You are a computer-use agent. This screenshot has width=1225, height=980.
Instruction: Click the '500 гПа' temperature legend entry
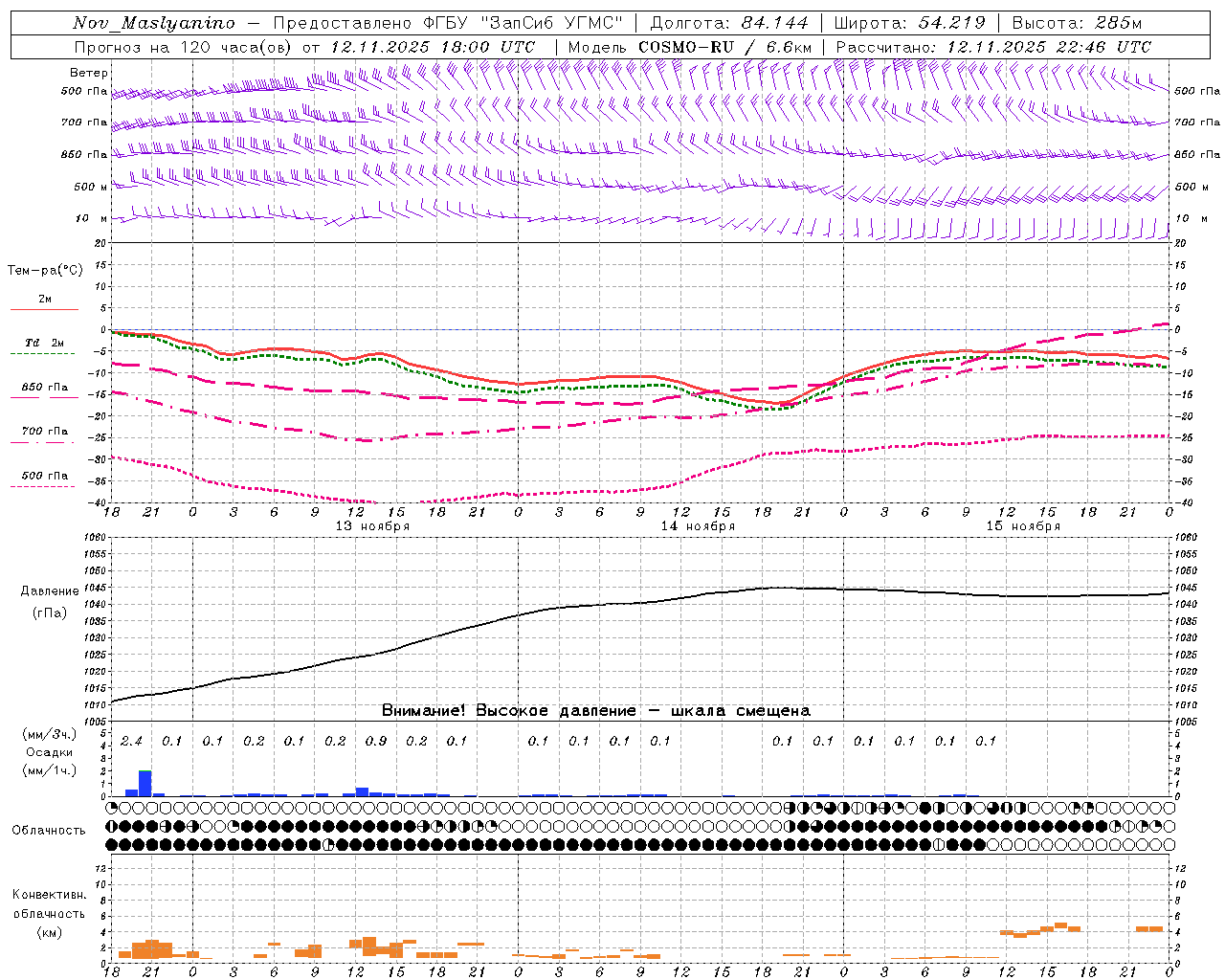tap(45, 476)
